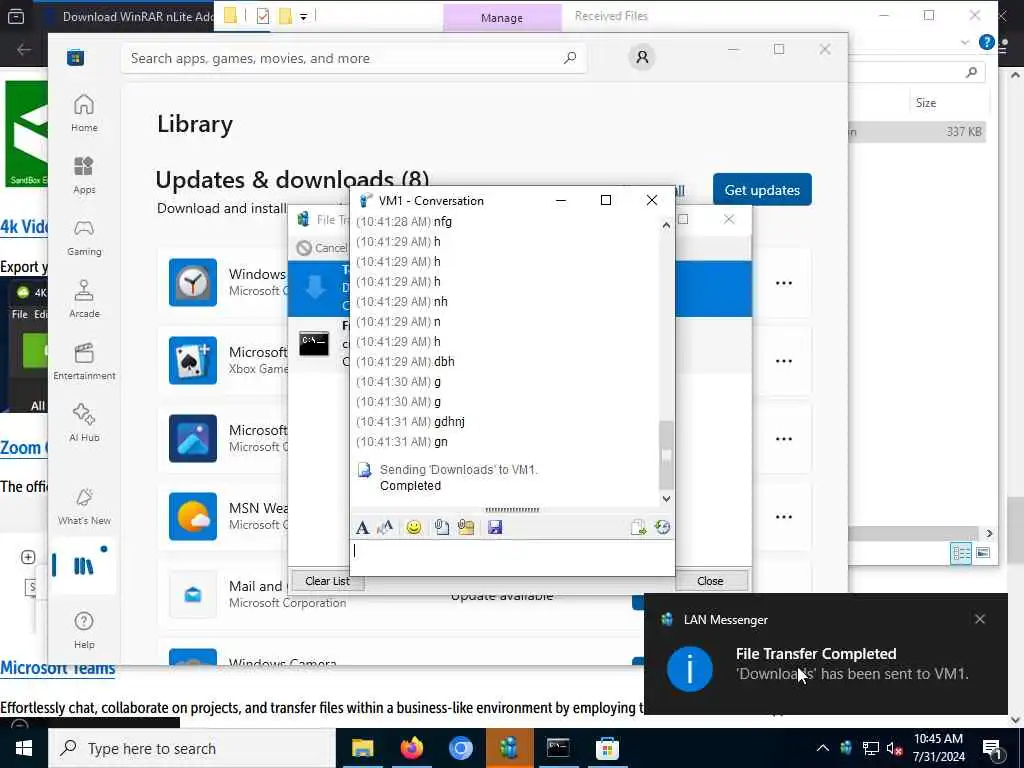
Task: Focus the conversation message input box
Action: [512, 558]
